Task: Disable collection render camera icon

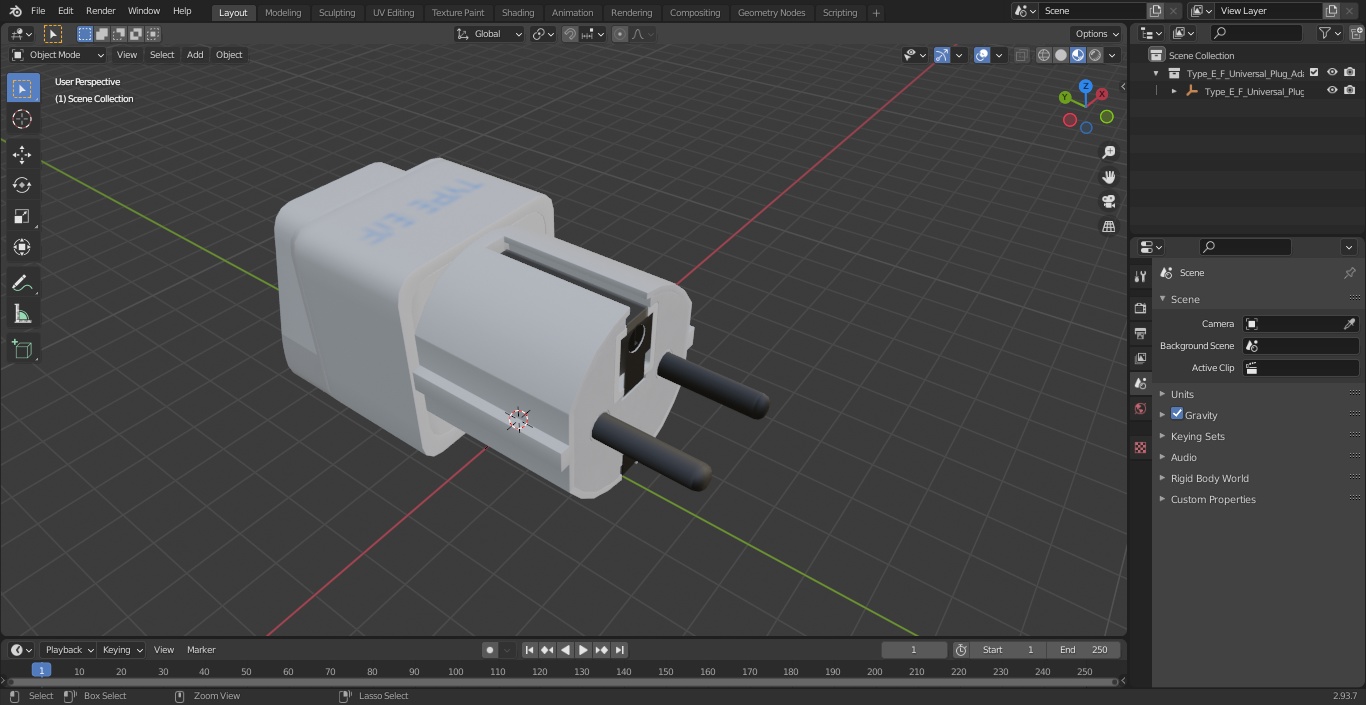Action: pyautogui.click(x=1350, y=72)
